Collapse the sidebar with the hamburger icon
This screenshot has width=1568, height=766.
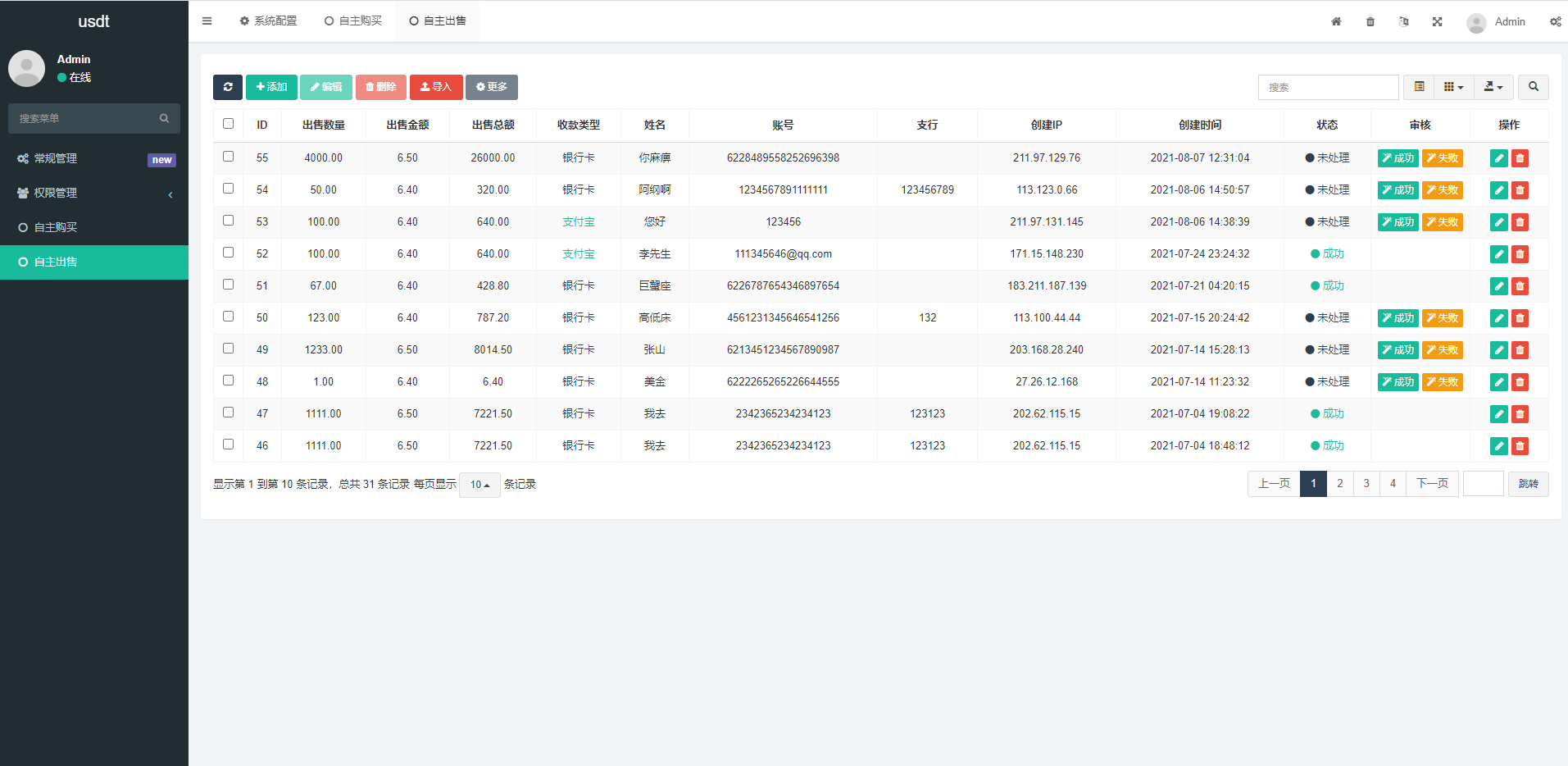pyautogui.click(x=207, y=21)
